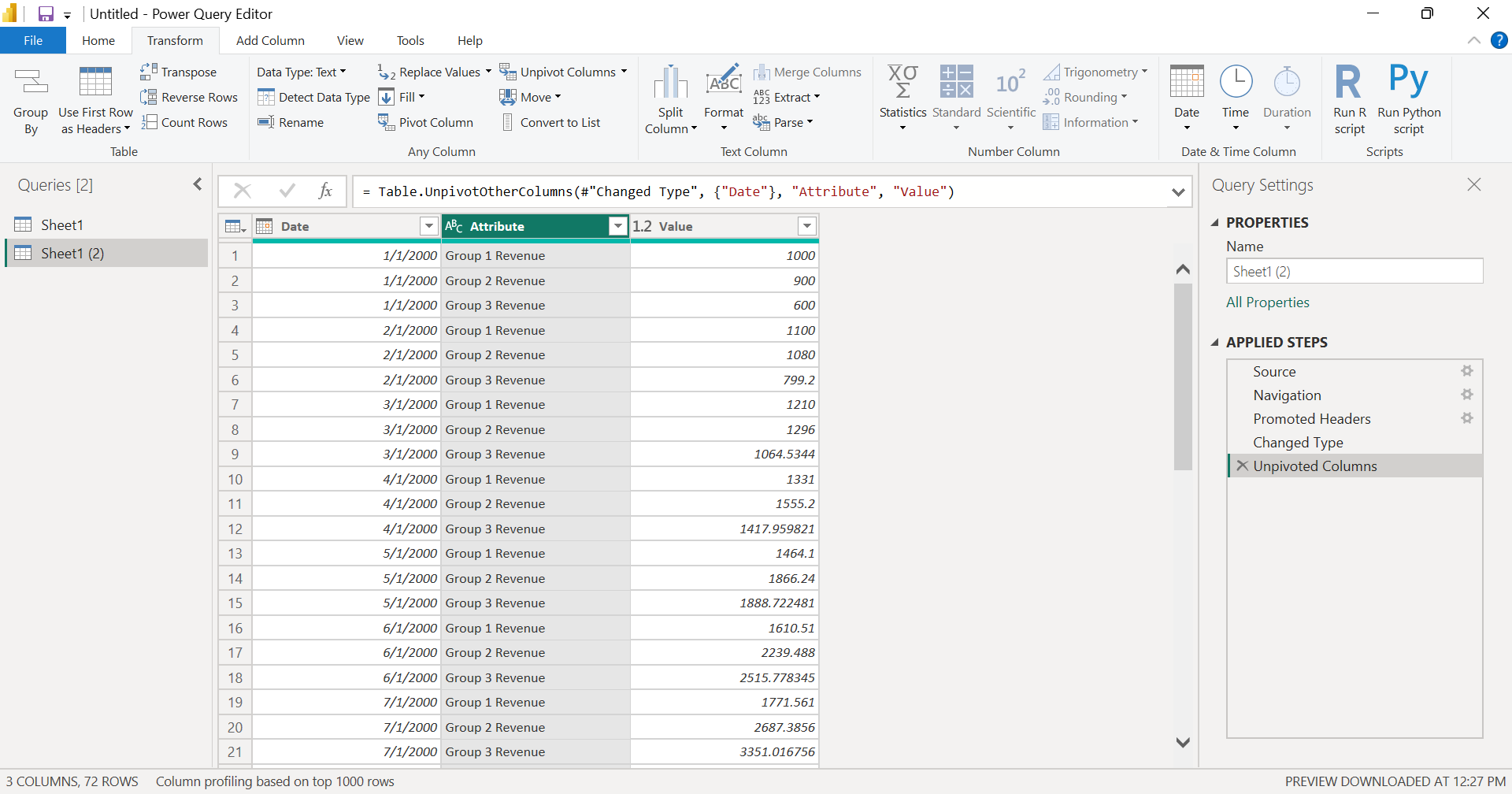Image resolution: width=1512 pixels, height=794 pixels.
Task: Switch to the Add Column tab
Action: (x=270, y=40)
